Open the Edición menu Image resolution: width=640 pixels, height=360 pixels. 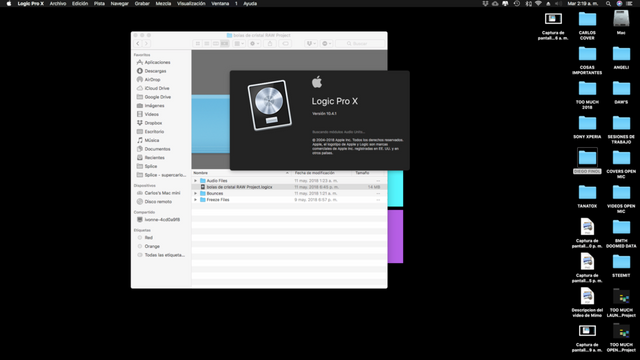coord(80,4)
